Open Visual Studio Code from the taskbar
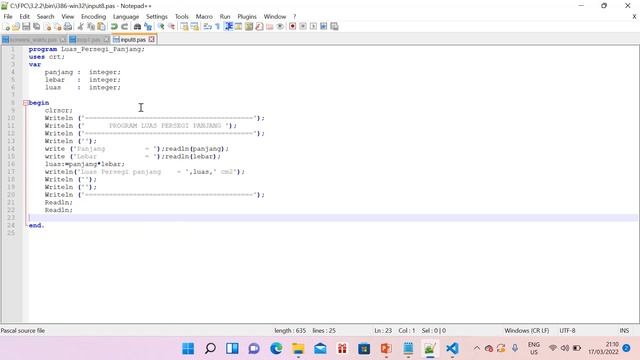Viewport: 640px width, 360px height. point(452,349)
